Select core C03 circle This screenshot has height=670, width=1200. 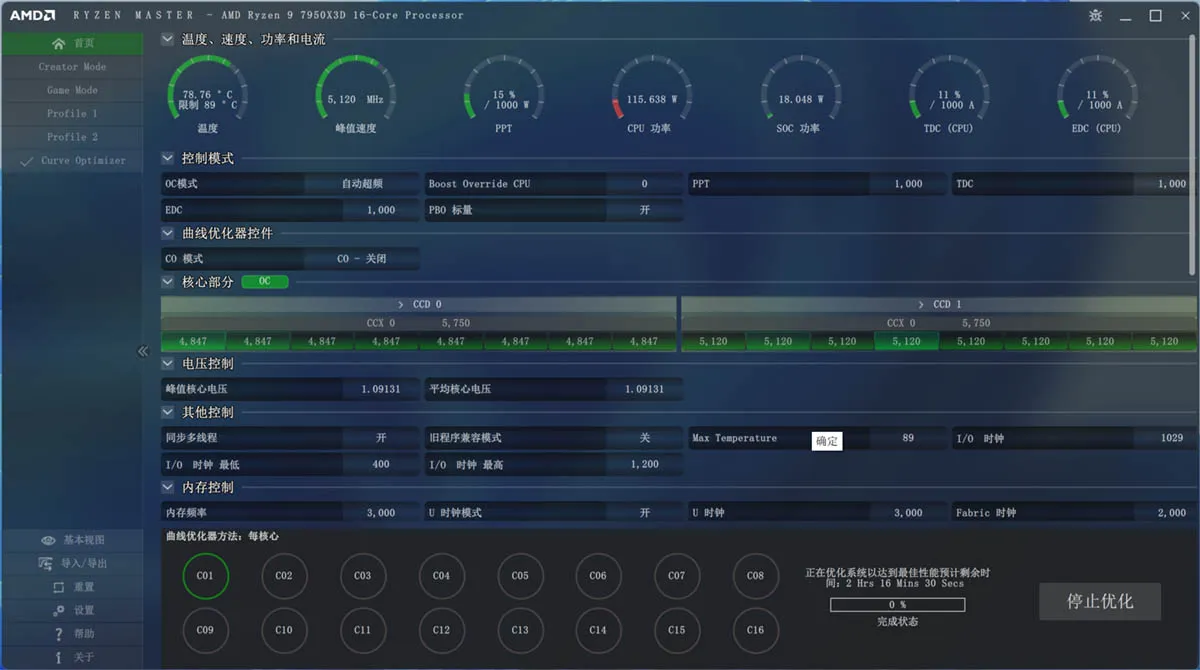pos(362,576)
